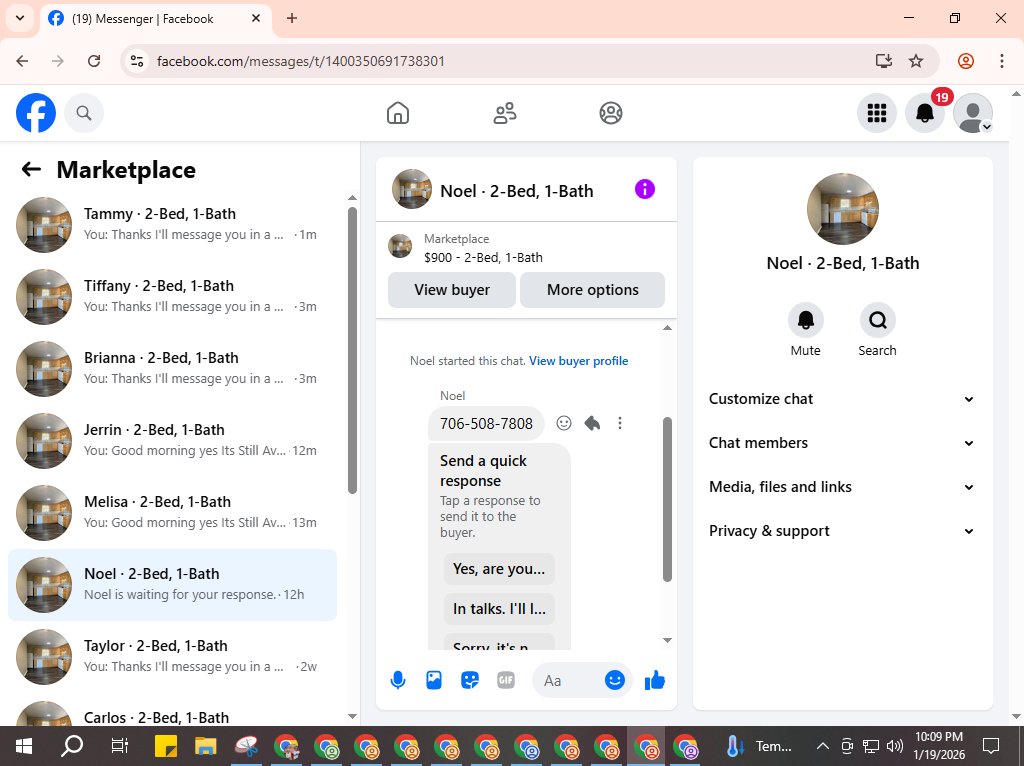Go to Facebook Home icon
This screenshot has height=766, width=1024.
coord(398,113)
